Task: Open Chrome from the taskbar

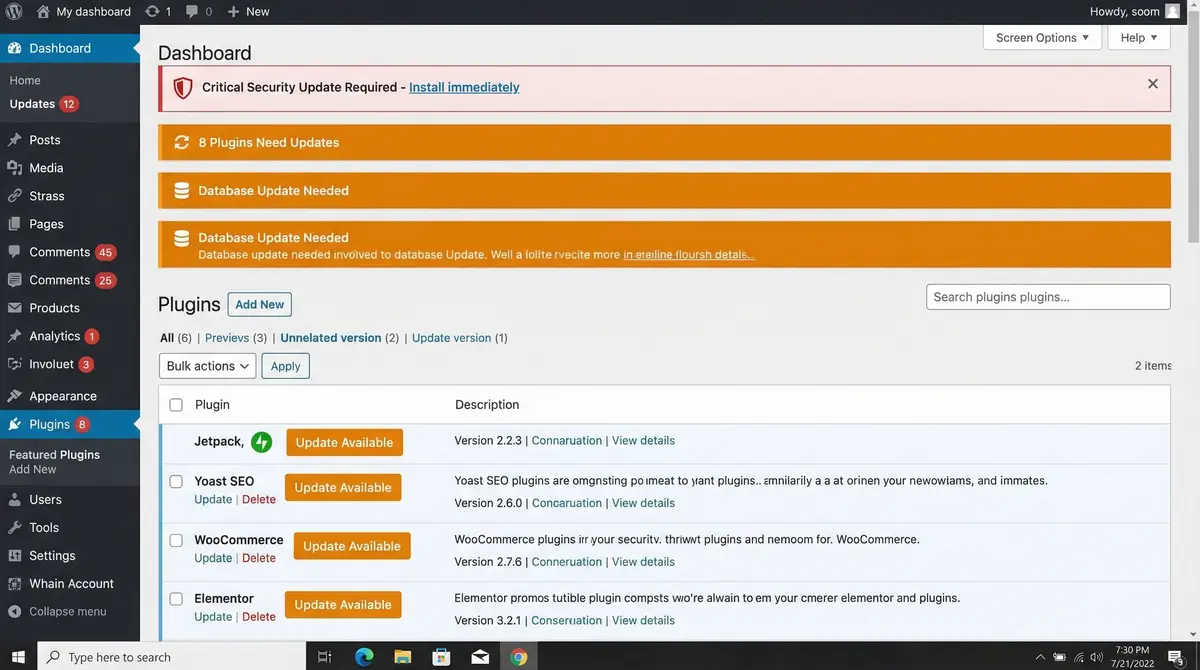Action: (x=518, y=657)
